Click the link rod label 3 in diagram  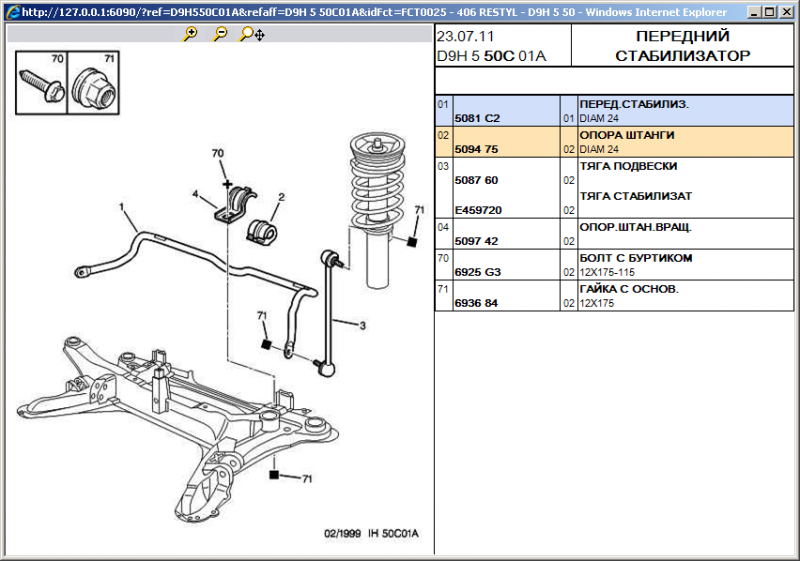[x=362, y=325]
